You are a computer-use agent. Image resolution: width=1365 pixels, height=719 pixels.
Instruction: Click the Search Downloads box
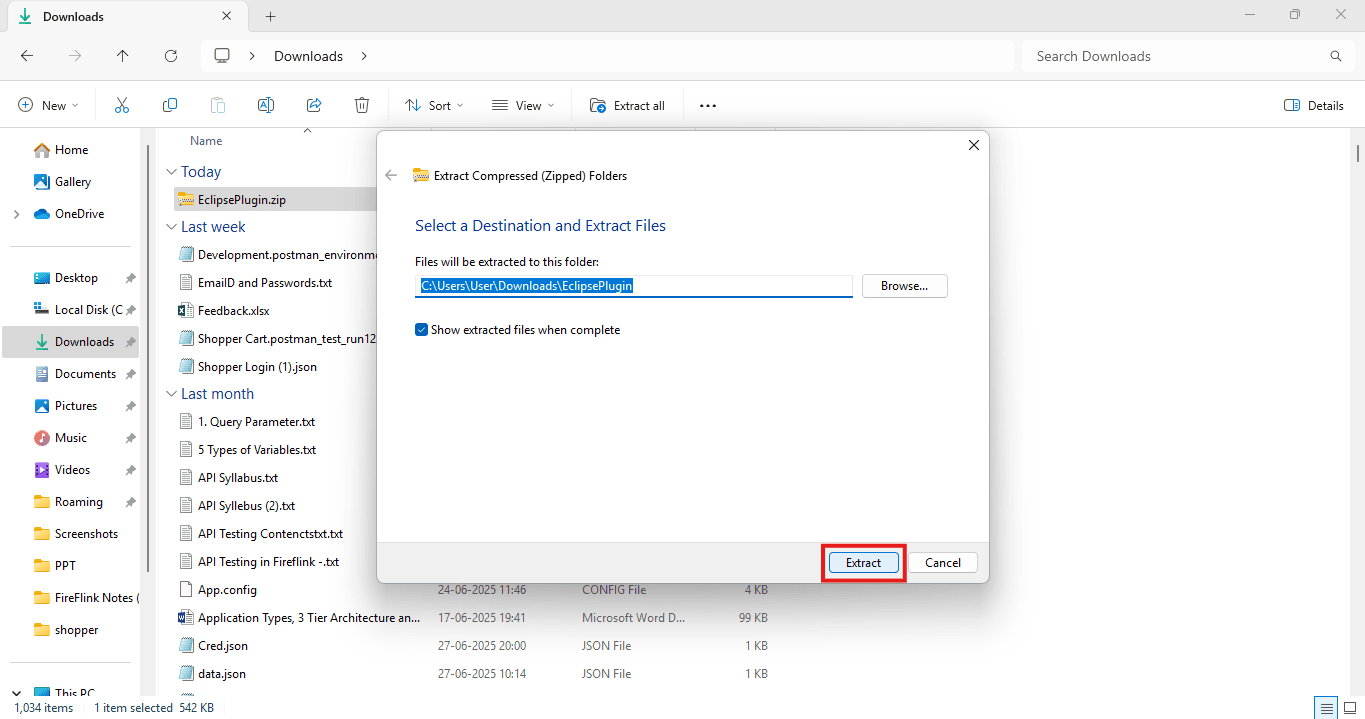click(1186, 56)
